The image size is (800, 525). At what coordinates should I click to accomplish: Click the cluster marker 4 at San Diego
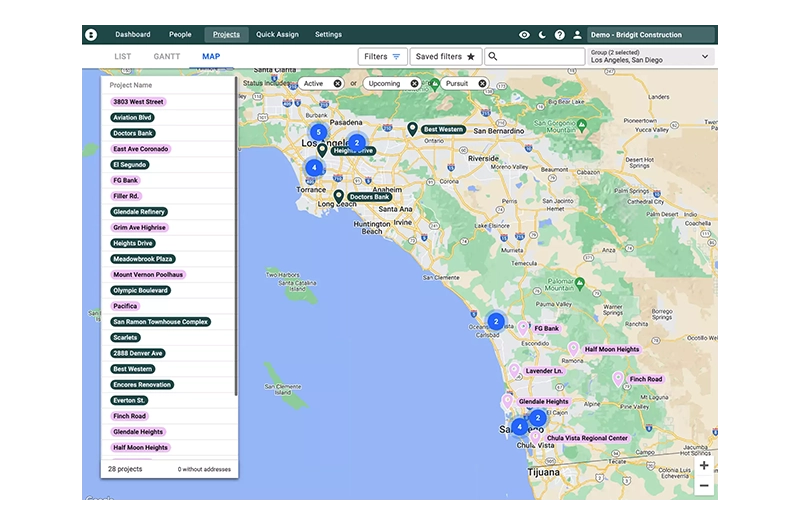click(x=519, y=427)
